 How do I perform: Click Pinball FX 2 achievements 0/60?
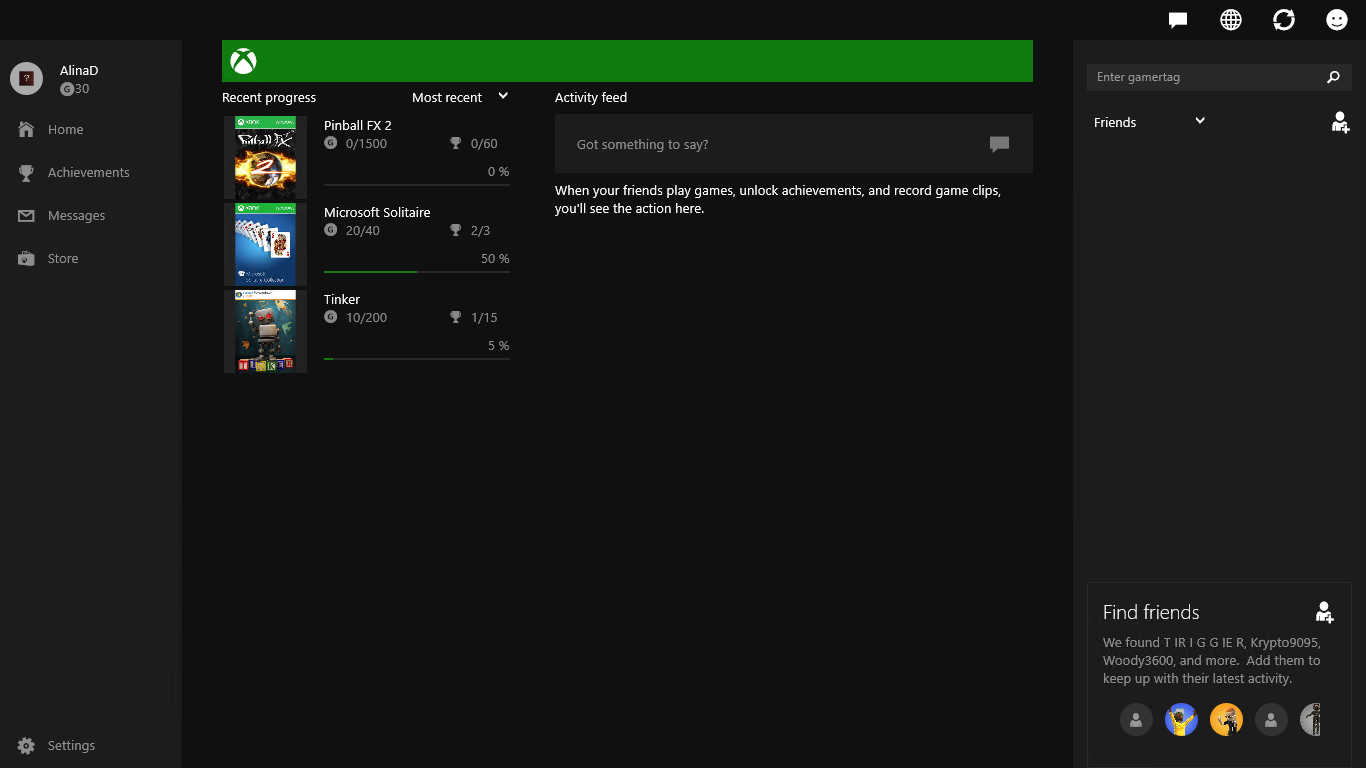(484, 143)
